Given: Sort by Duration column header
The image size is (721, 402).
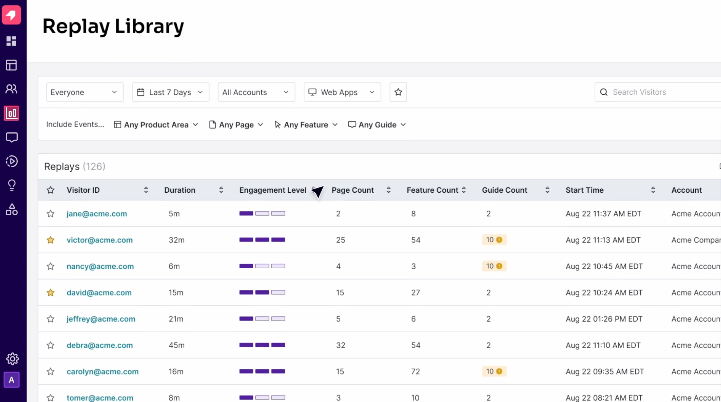Looking at the screenshot, I should click(x=180, y=190).
